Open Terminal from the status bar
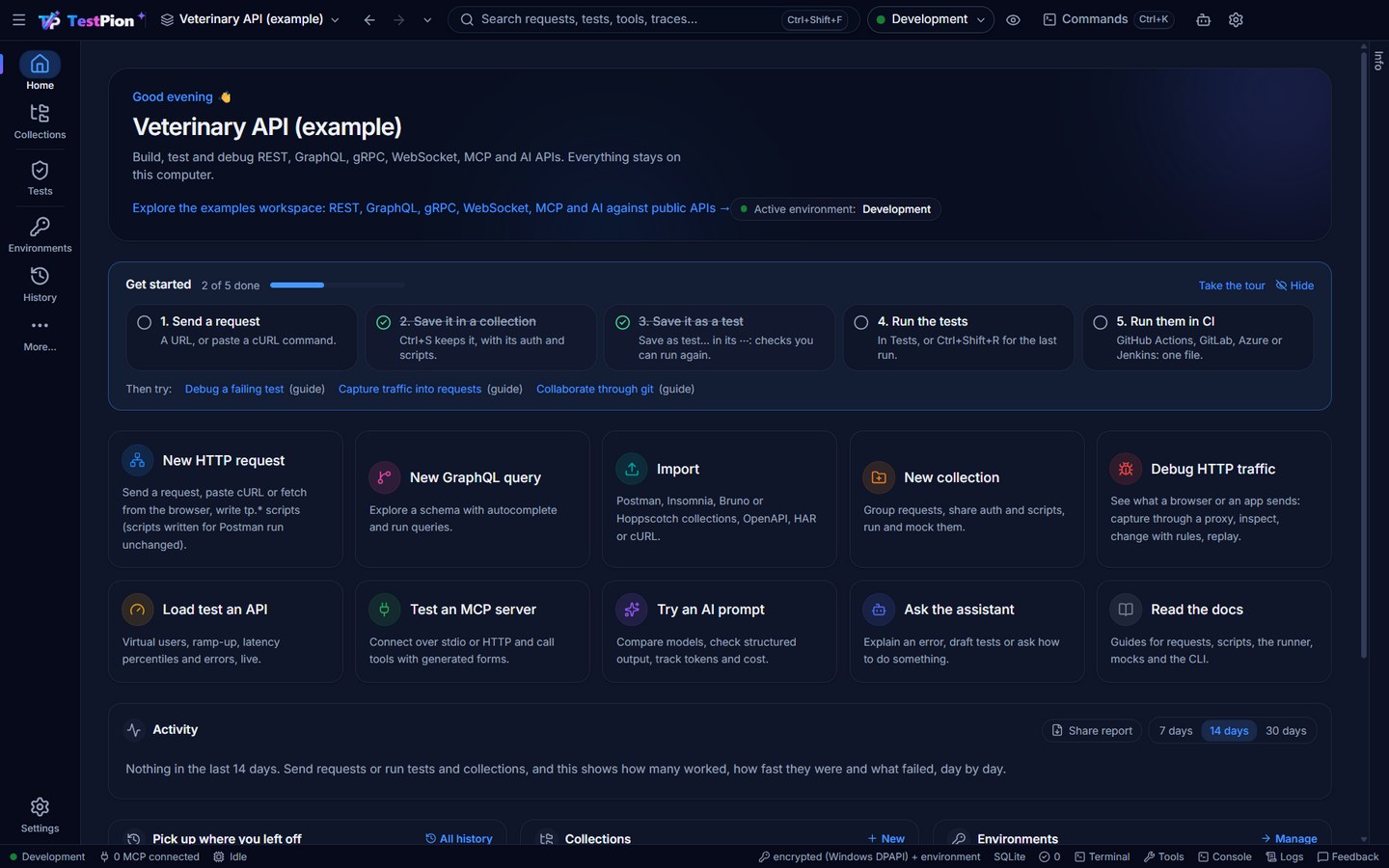 point(1102,856)
